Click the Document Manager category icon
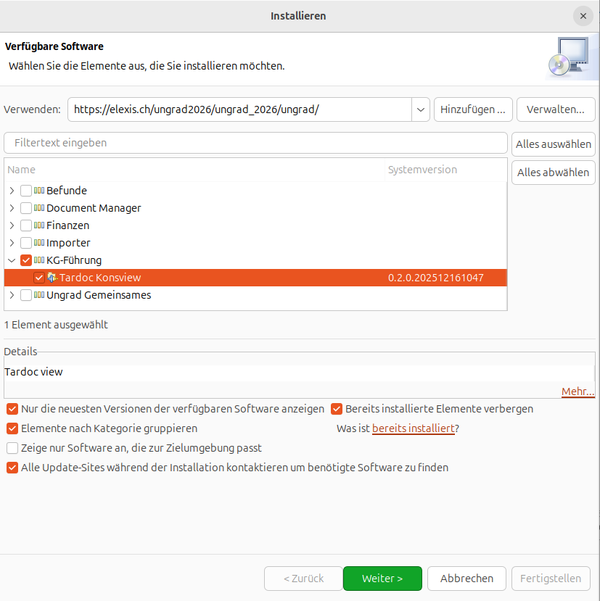Screen dimensions: 600x601 point(39,208)
